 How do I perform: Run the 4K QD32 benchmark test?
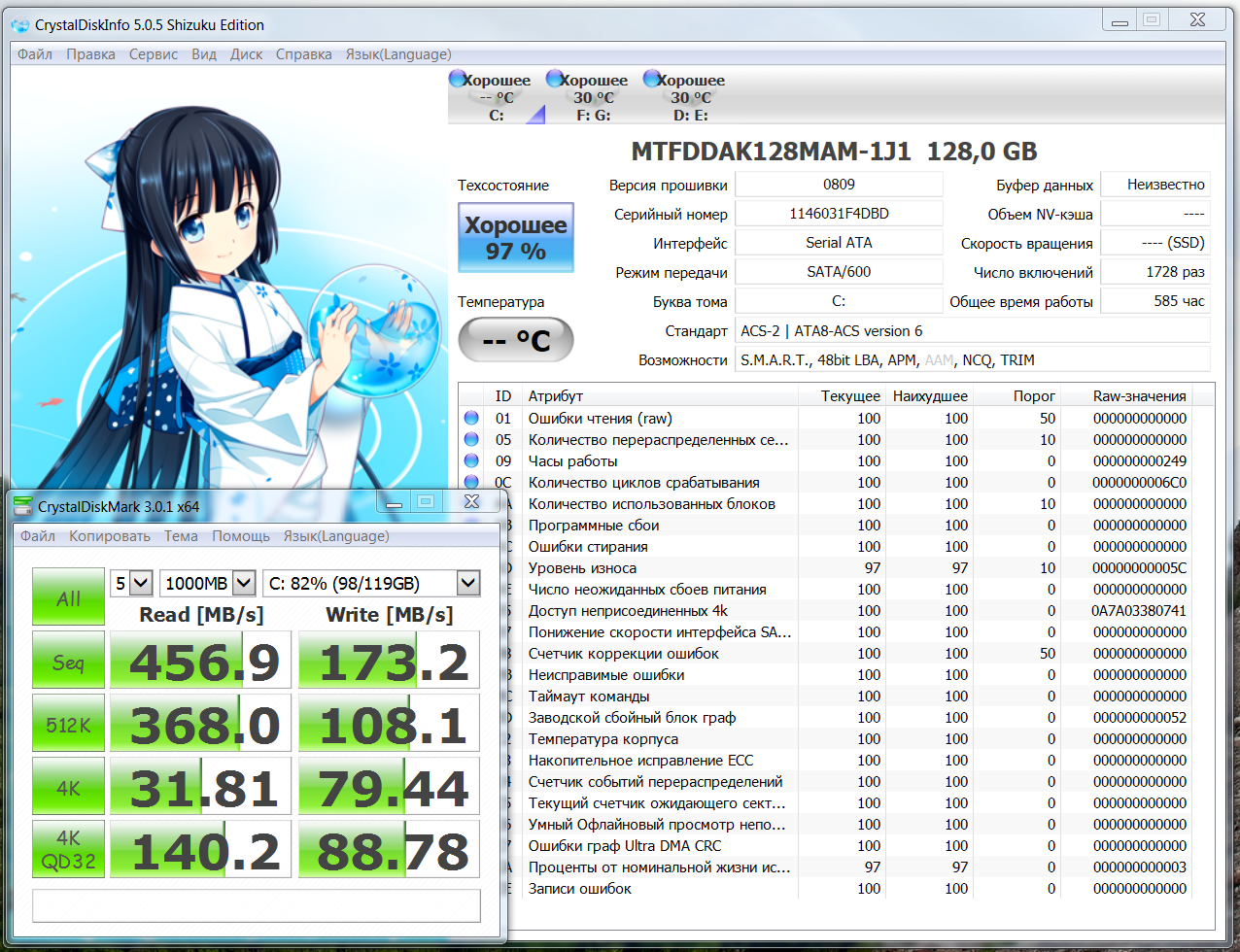(x=68, y=850)
